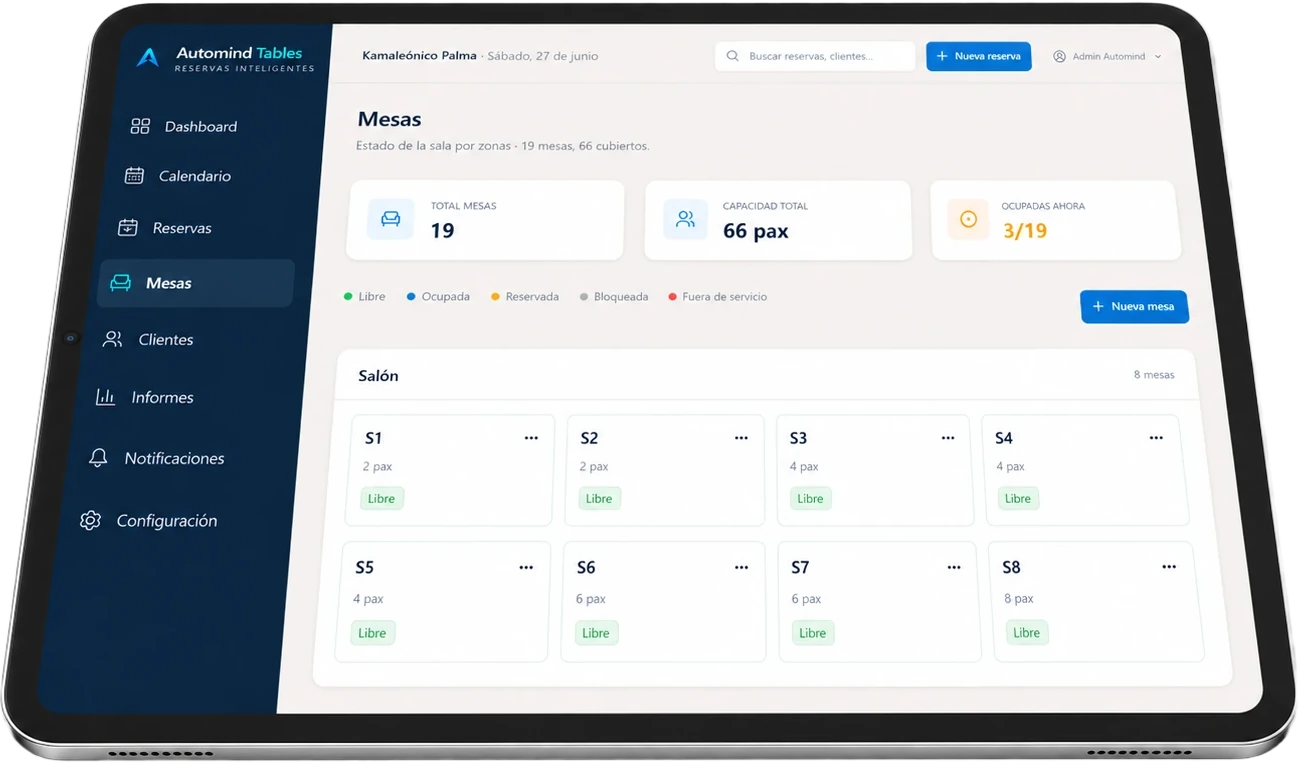Select Mesas in the sidebar
The height and width of the screenshot is (762, 1299).
[x=196, y=283]
